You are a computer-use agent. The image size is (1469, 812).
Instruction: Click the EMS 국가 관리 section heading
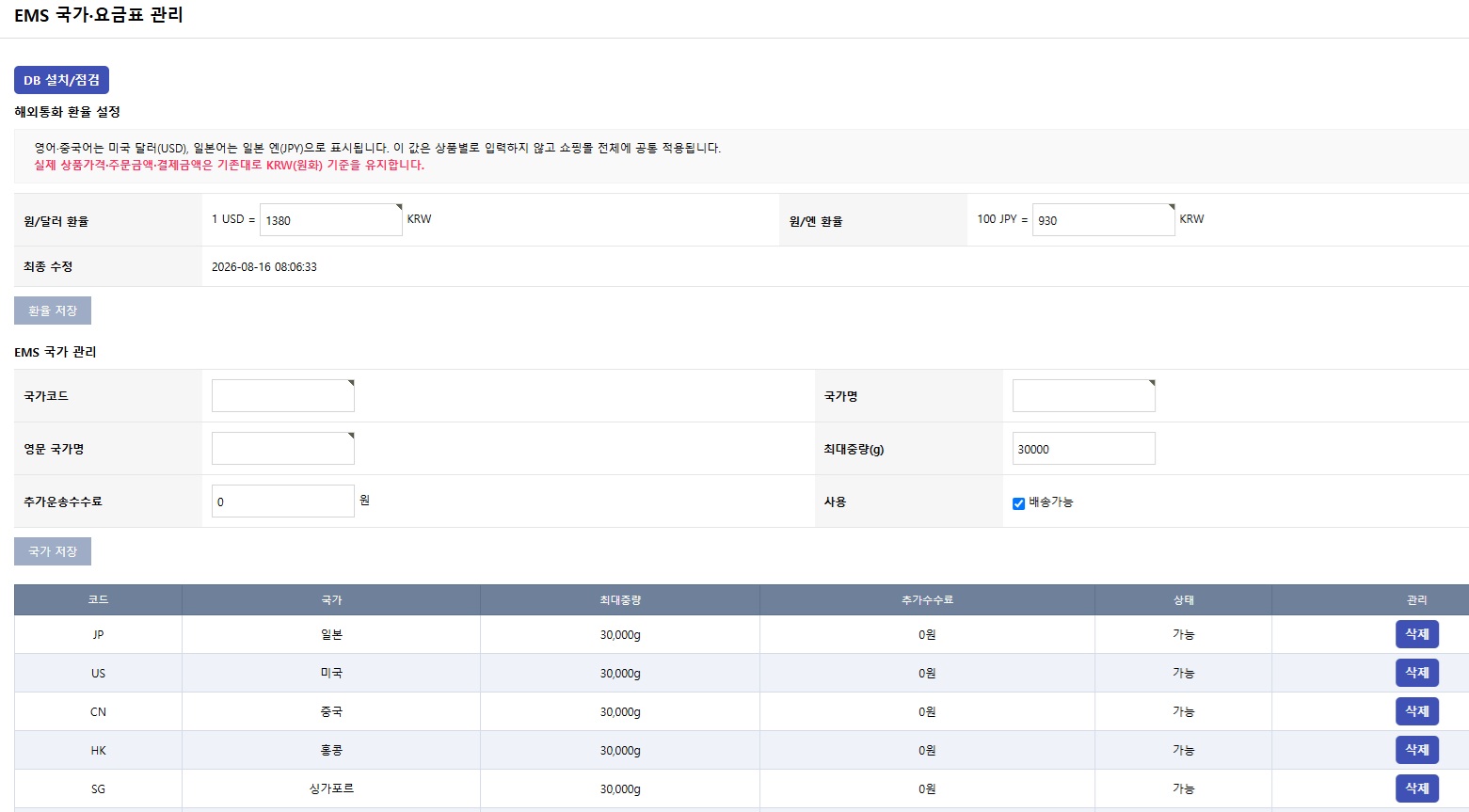56,352
